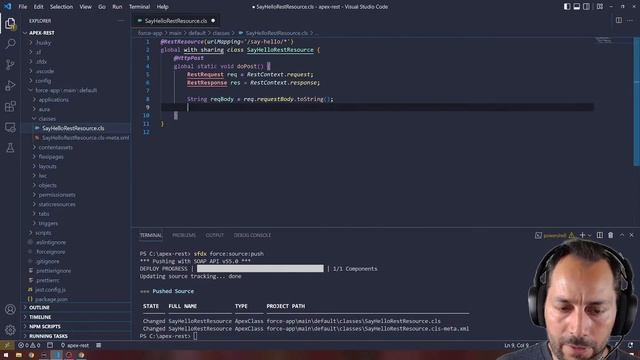This screenshot has width=640, height=360.
Task: Expand the .vscode folder
Action: tap(44, 71)
